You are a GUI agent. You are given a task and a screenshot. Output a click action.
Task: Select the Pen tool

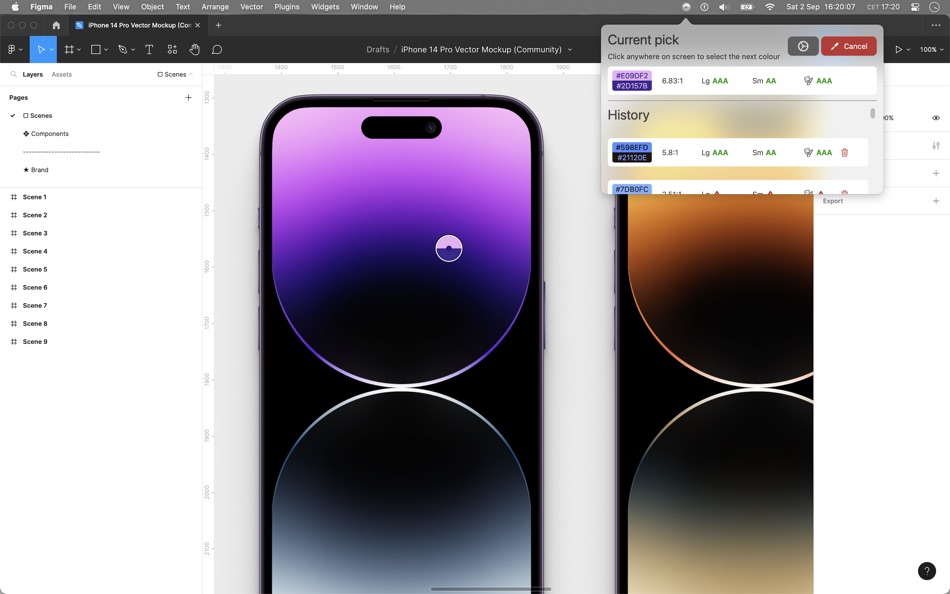point(122,50)
